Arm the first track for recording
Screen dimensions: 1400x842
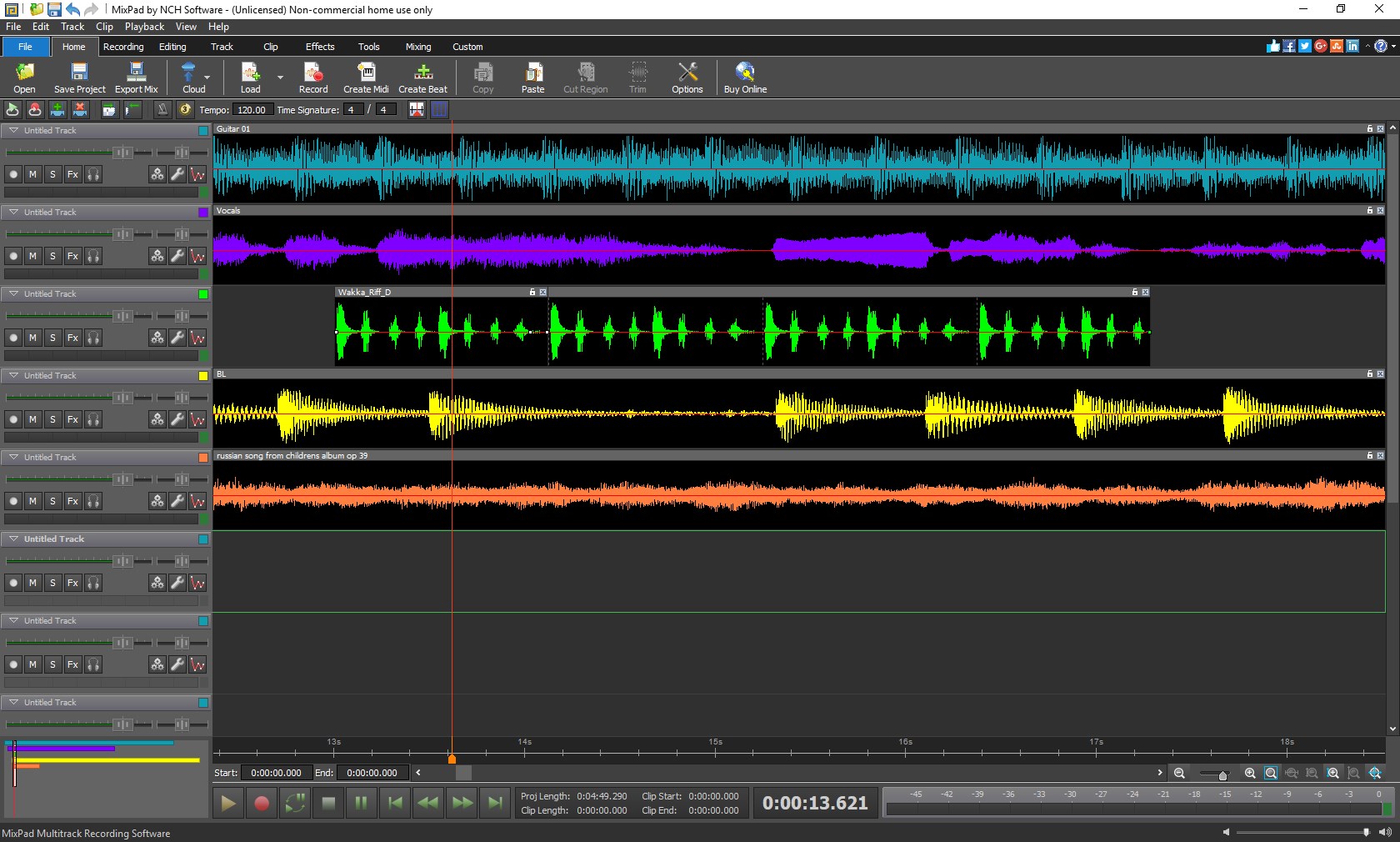(x=12, y=175)
